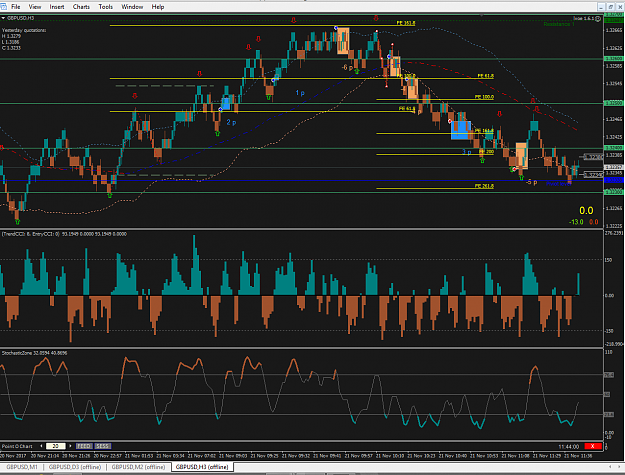Select the GBPUSD,H3 (offline) tab
The image size is (625, 475).
pyautogui.click(x=202, y=467)
